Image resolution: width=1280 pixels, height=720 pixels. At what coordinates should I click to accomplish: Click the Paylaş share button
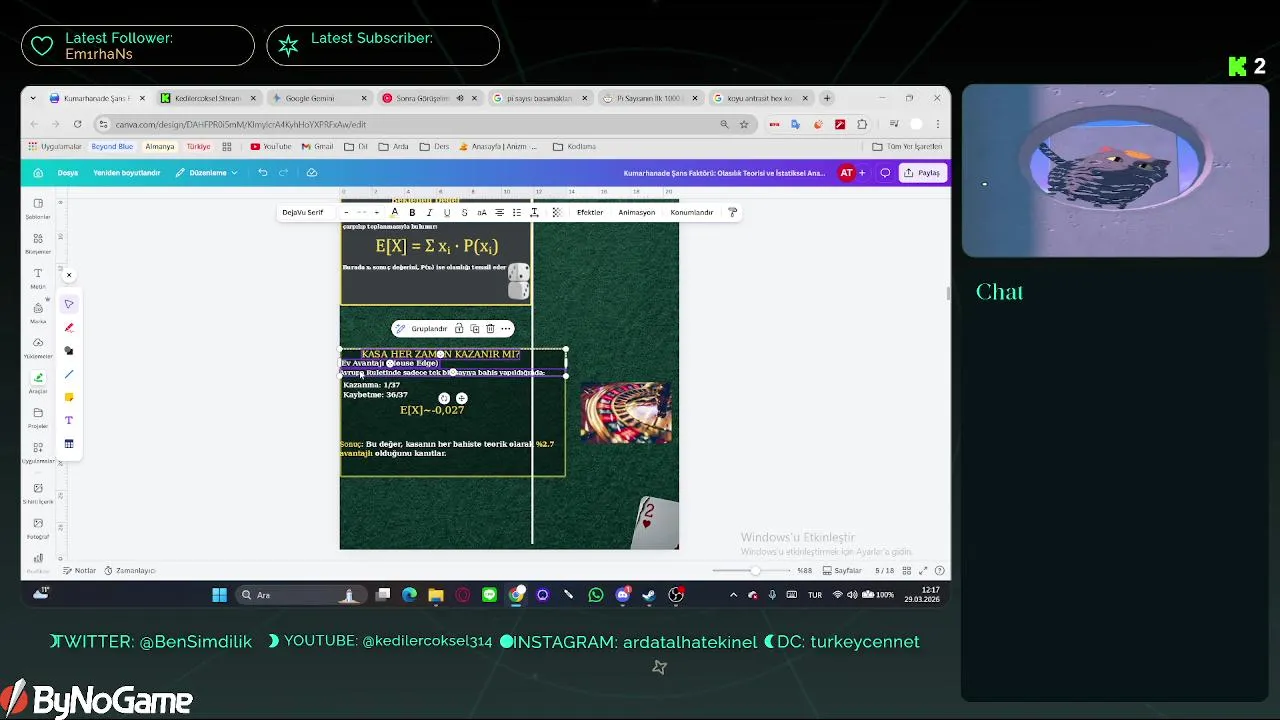coord(922,173)
